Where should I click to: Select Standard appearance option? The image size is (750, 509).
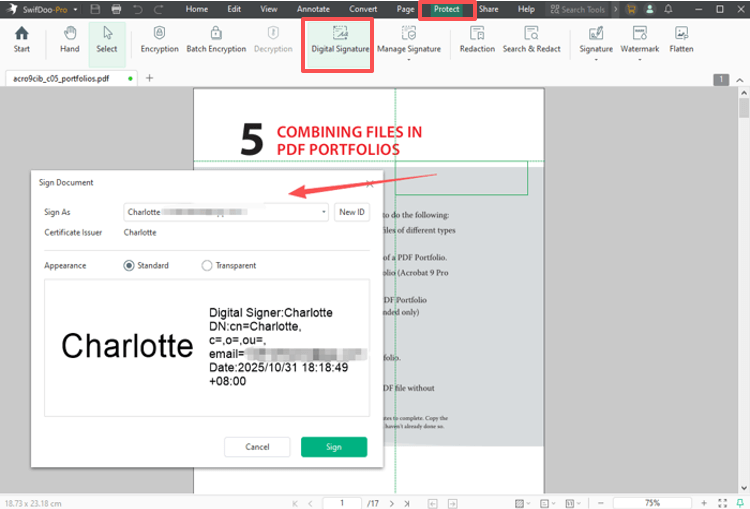pos(129,266)
